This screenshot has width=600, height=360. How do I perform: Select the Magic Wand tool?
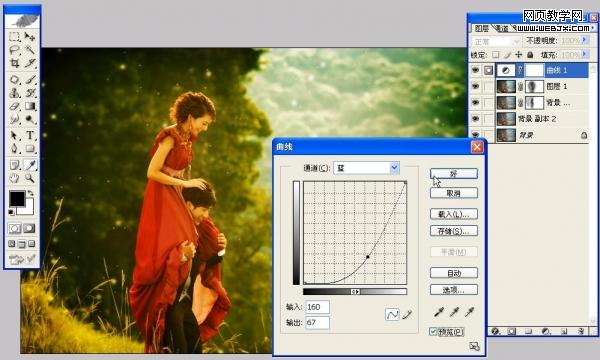click(x=29, y=50)
